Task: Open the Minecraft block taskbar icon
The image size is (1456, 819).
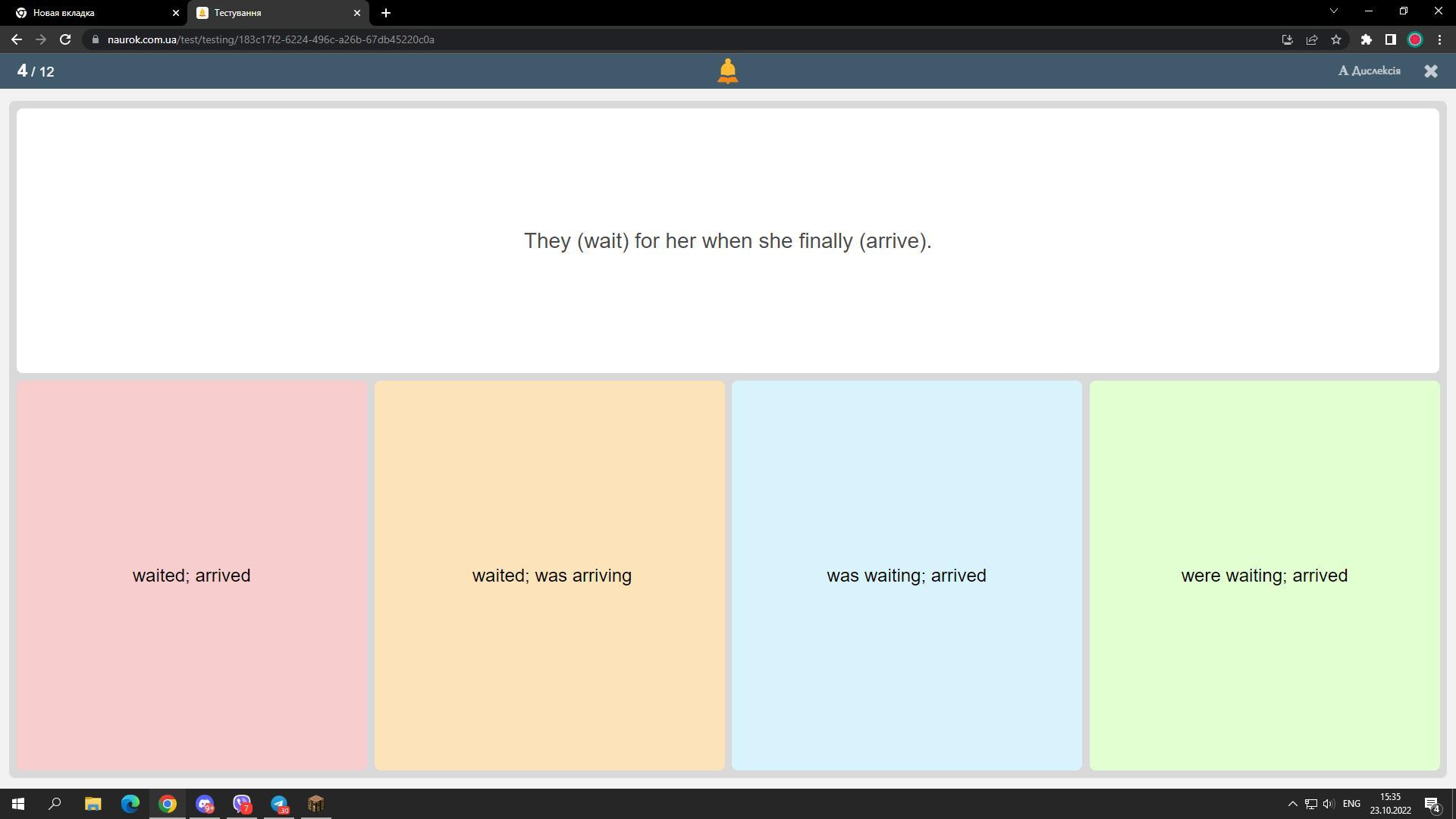Action: (316, 804)
